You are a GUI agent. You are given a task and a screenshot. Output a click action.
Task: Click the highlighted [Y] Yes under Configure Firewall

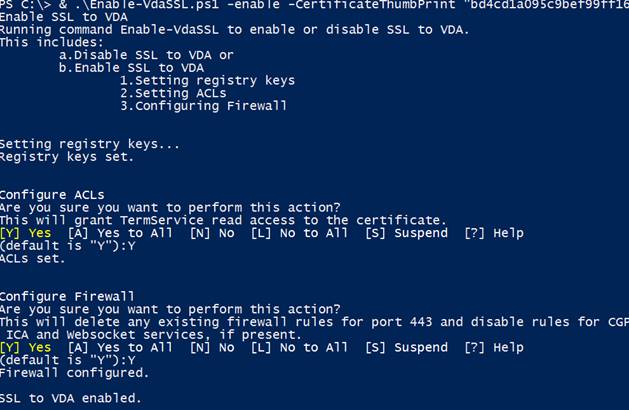pos(26,347)
